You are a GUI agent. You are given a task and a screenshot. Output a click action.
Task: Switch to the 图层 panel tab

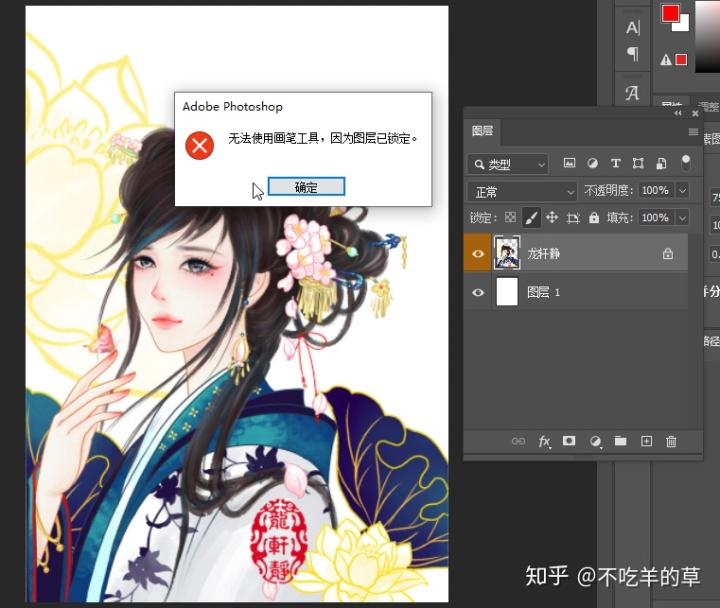pos(482,131)
